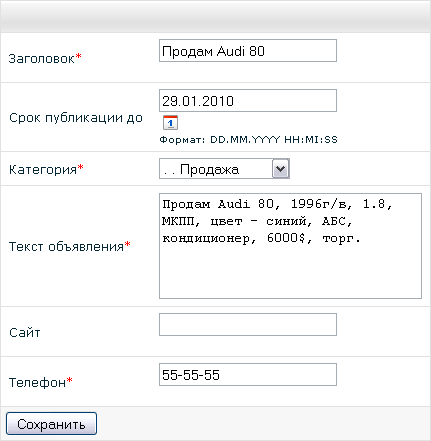Viewport: 431px width, 441px height.
Task: Place cursor after кондиционер, 6000$, торг. line
Action: (x=362, y=239)
